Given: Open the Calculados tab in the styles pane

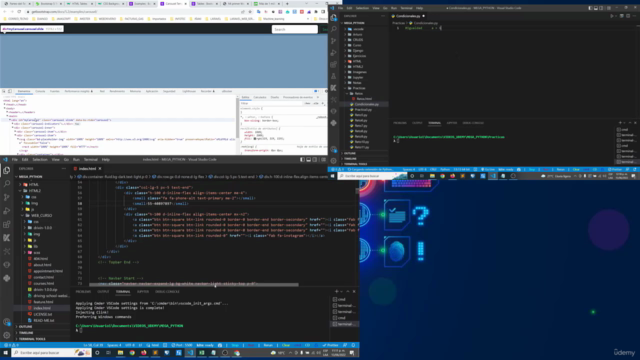Looking at the screenshot, I should (260, 98).
